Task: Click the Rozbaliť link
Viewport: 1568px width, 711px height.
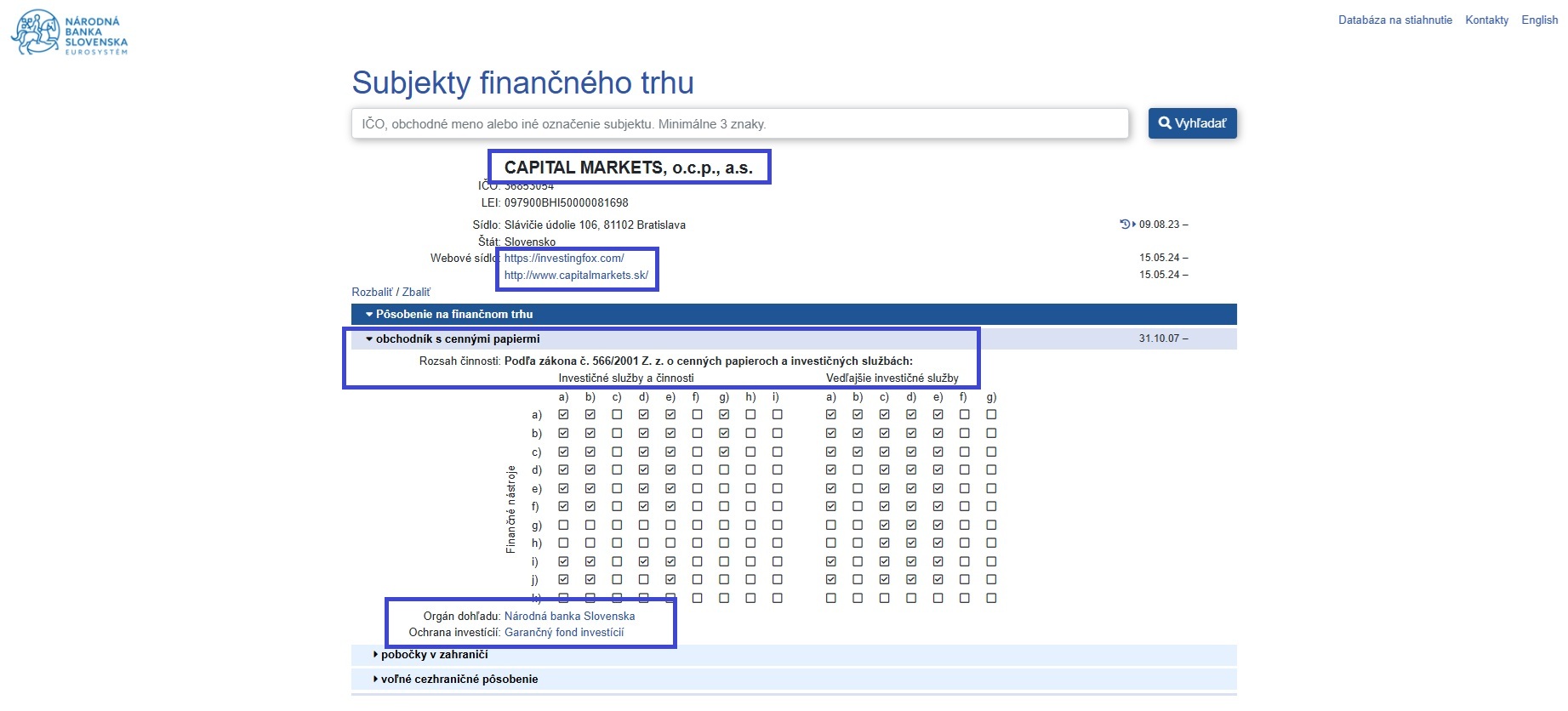Action: 372,293
